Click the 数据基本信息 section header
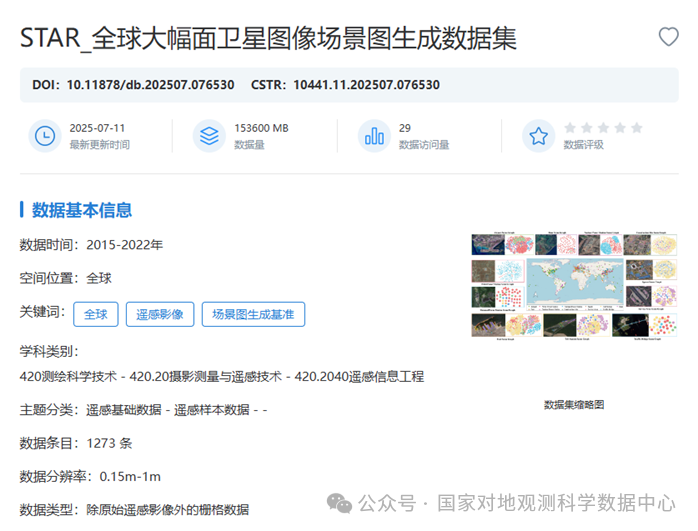 82,210
